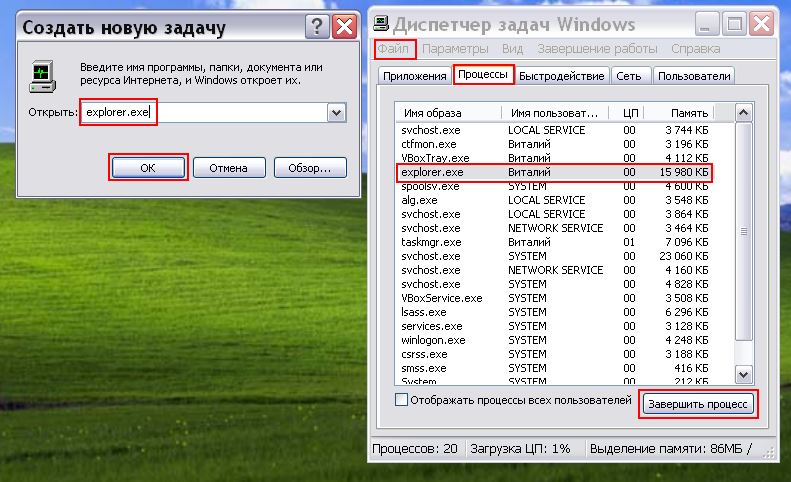Screen dimensions: 791x482
Task: Sort by Имя образа column header
Action: coord(448,113)
